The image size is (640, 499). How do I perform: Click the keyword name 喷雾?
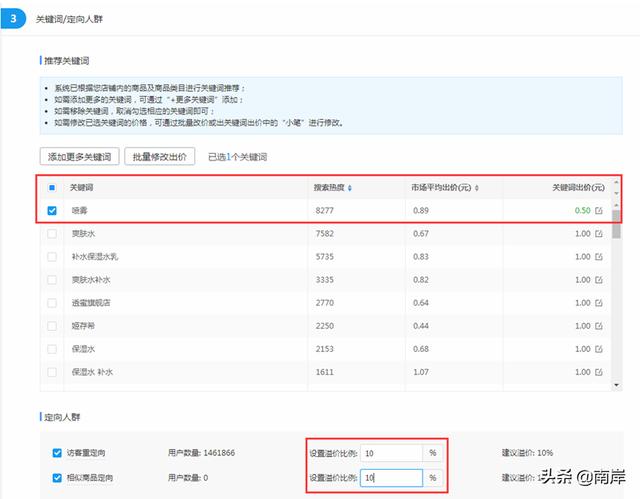click(x=80, y=211)
